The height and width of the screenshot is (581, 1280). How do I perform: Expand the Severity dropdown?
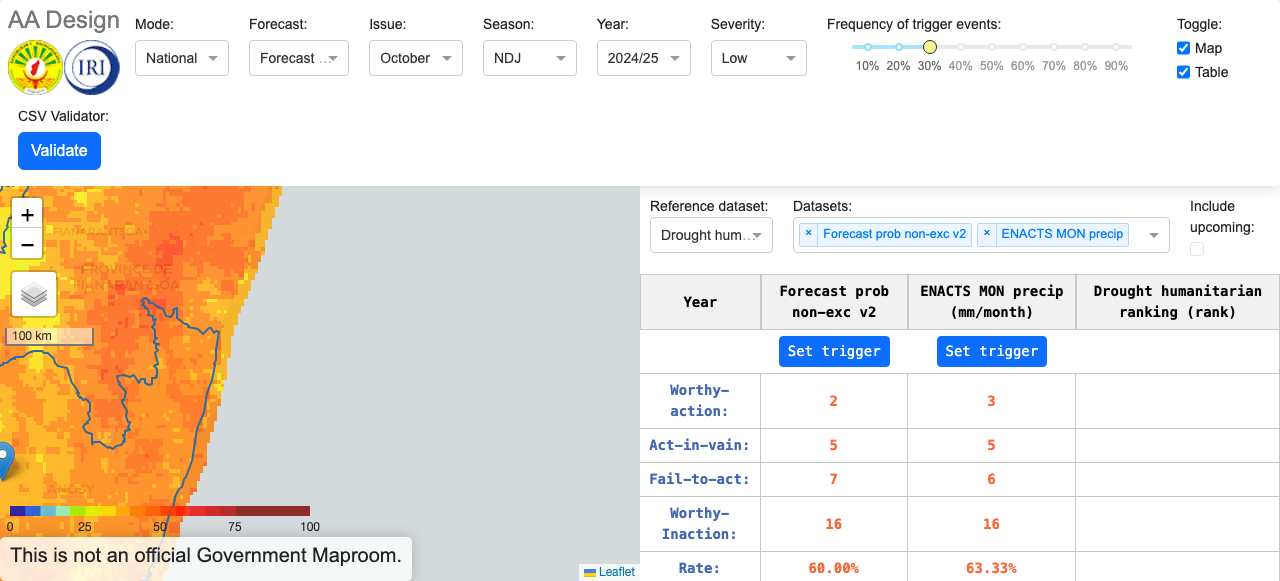(758, 58)
